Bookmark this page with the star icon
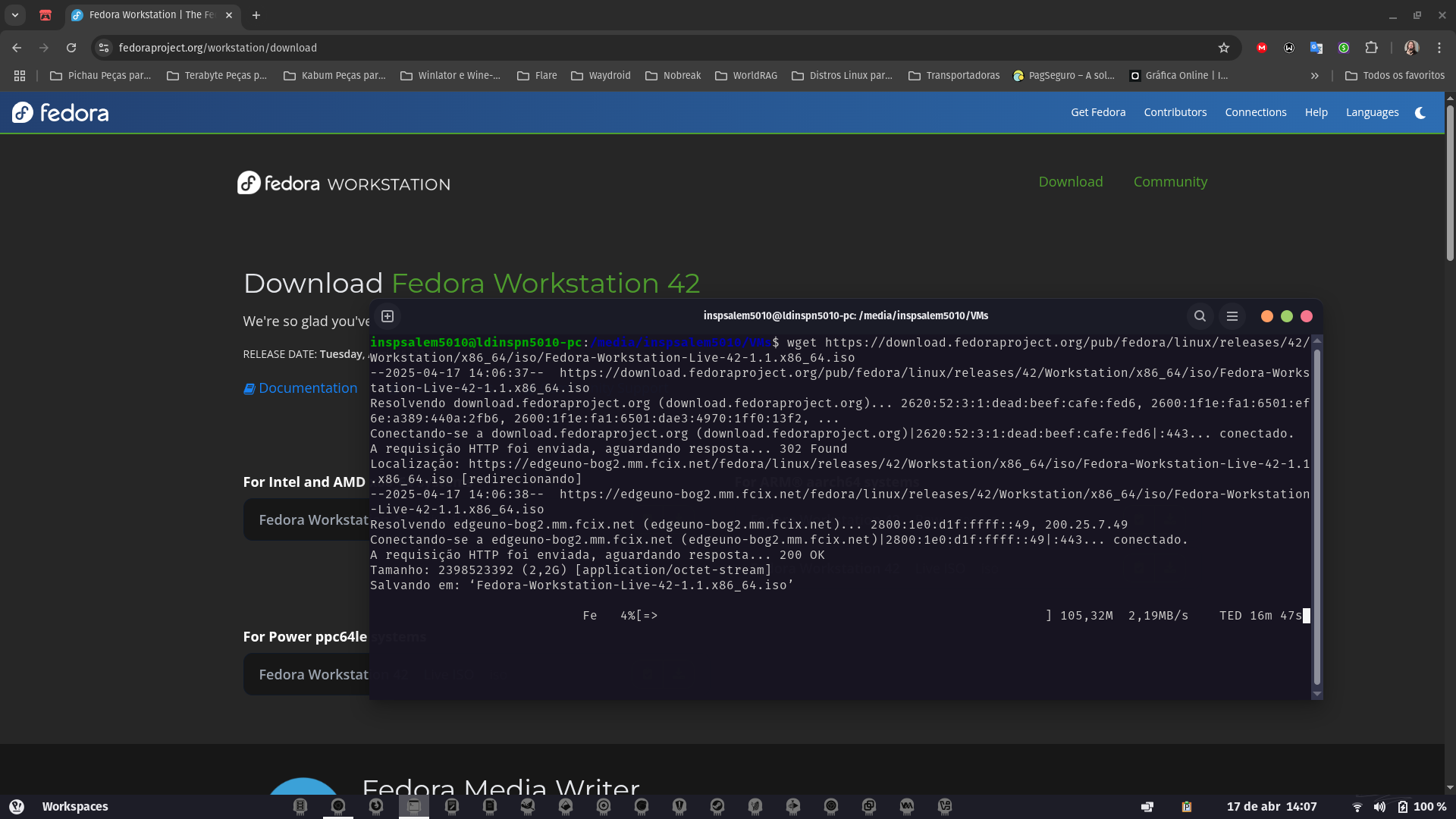1456x819 pixels. [1223, 48]
